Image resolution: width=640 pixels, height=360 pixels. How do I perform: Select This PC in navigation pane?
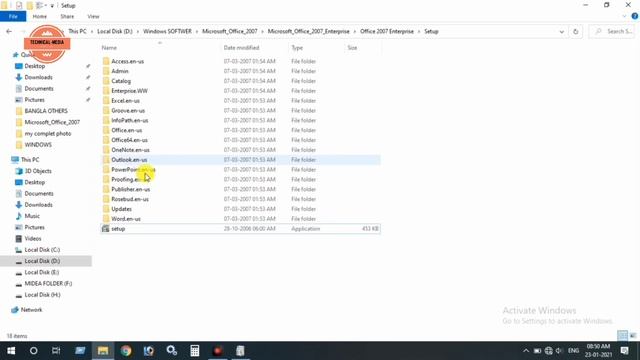[x=30, y=160]
